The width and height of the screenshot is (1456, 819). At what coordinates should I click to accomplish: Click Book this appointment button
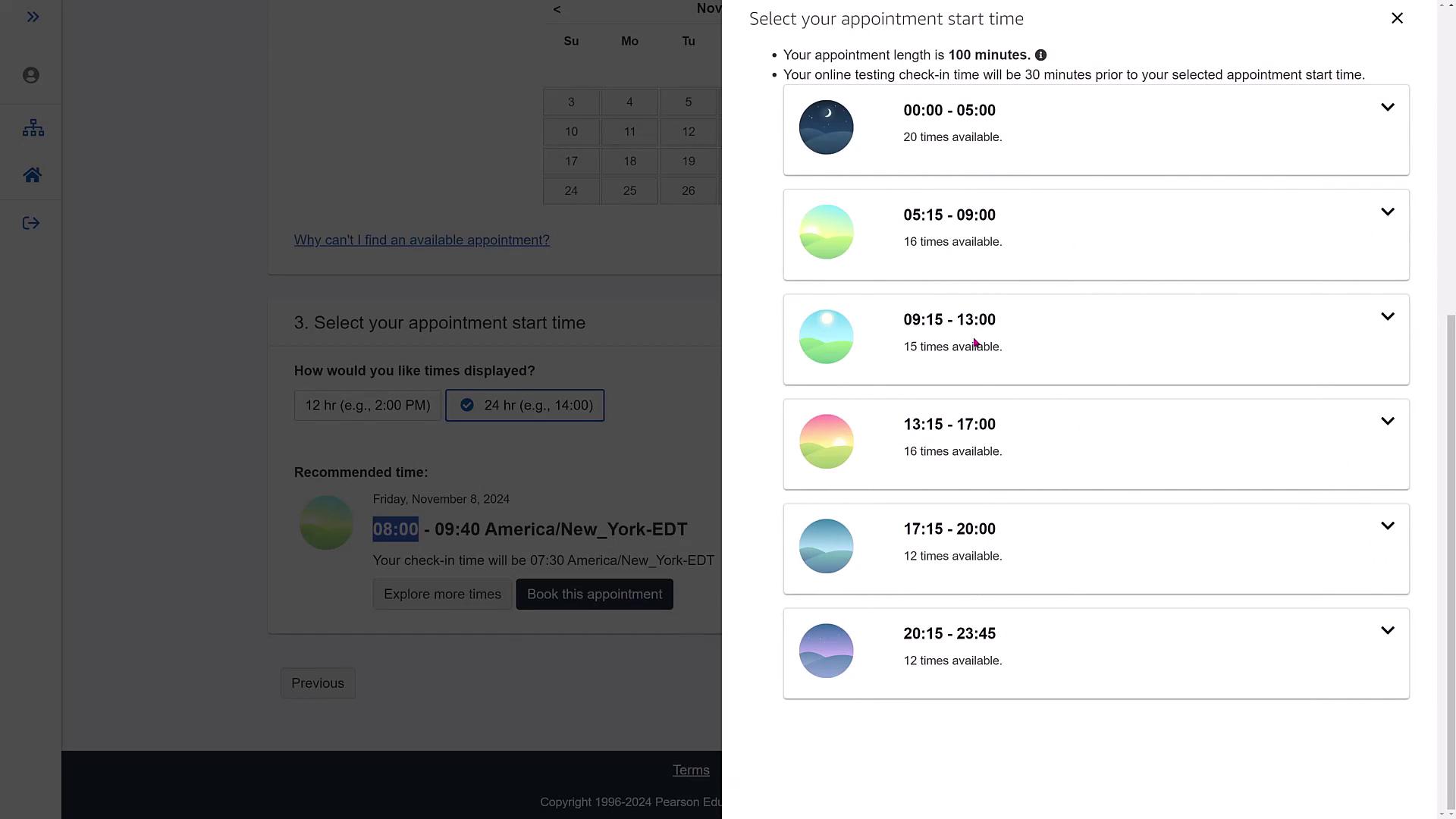click(594, 595)
